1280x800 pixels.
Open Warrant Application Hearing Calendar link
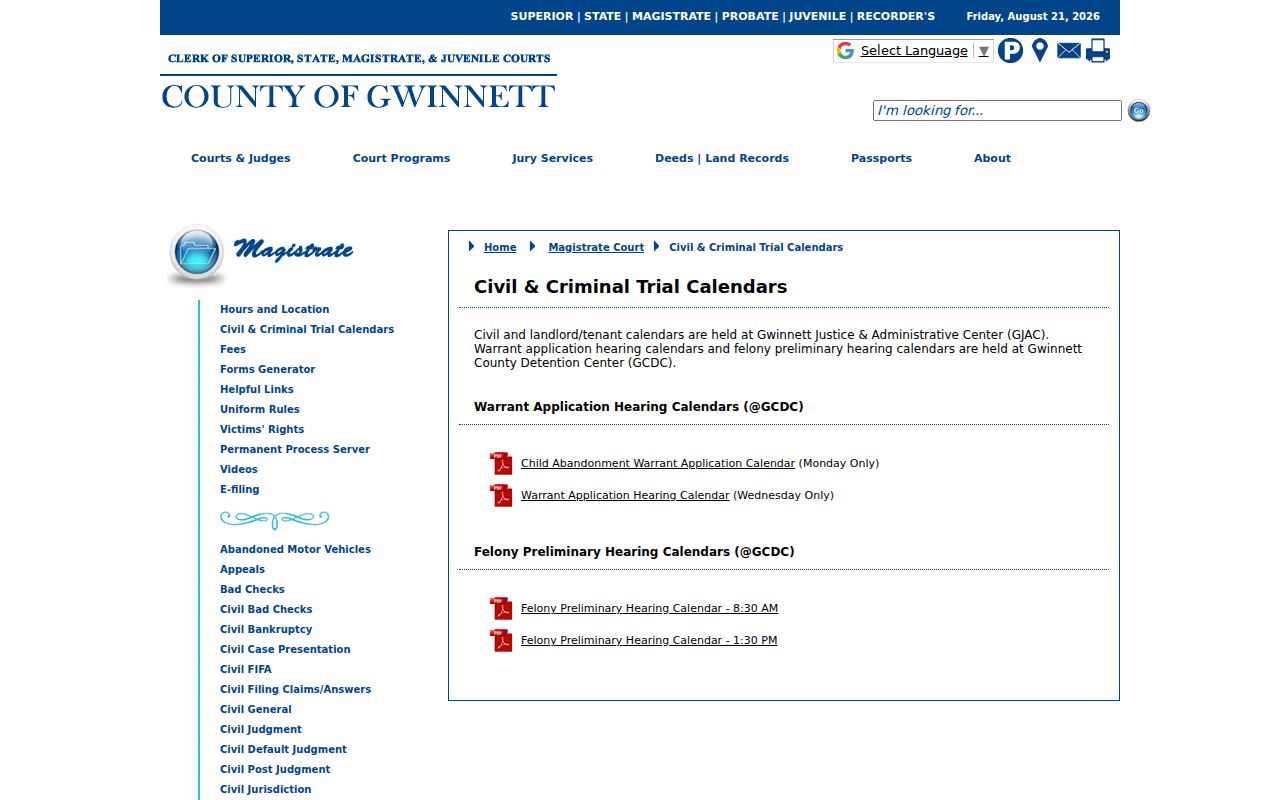coord(625,496)
